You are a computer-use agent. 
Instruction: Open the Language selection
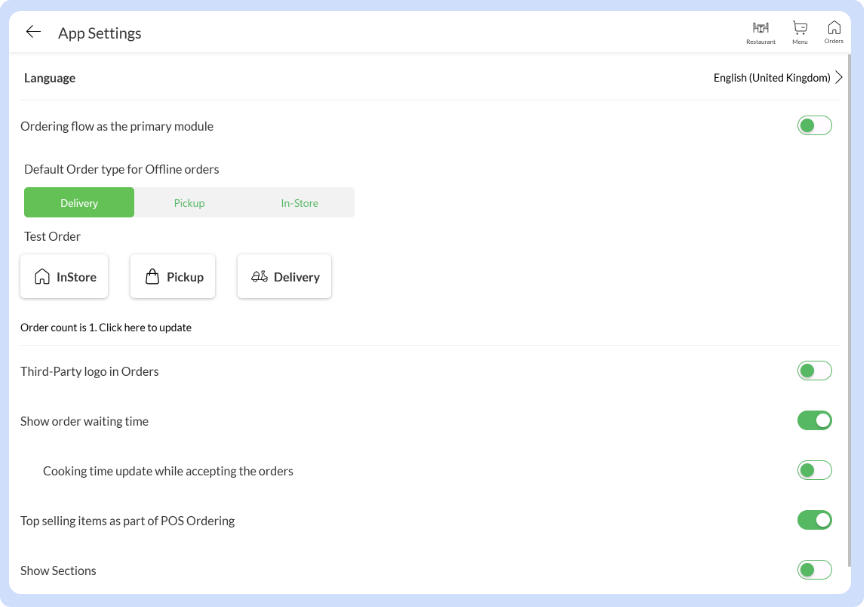coord(50,77)
